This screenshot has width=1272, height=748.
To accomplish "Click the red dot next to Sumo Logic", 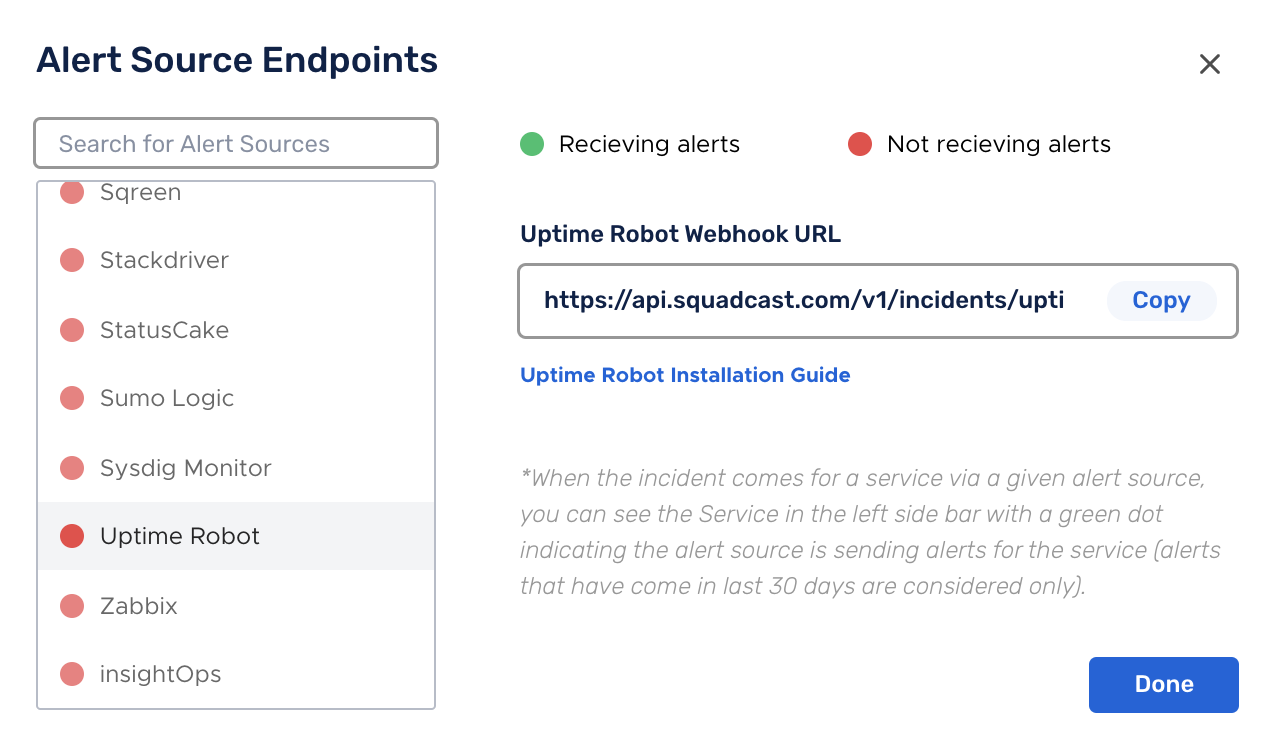I will [72, 398].
